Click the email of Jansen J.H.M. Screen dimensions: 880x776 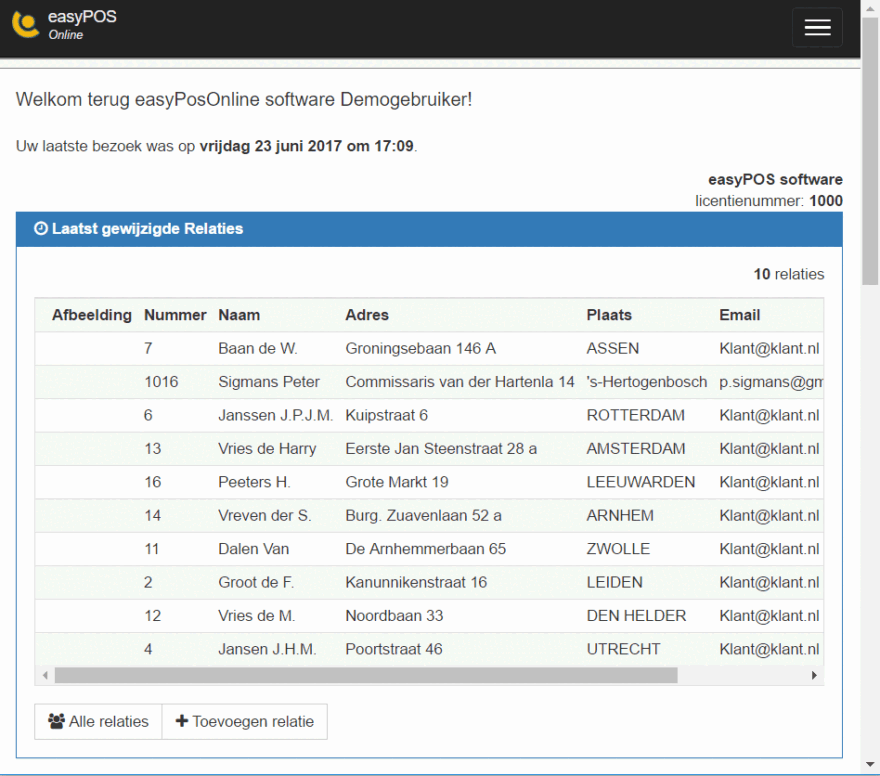[x=769, y=649]
